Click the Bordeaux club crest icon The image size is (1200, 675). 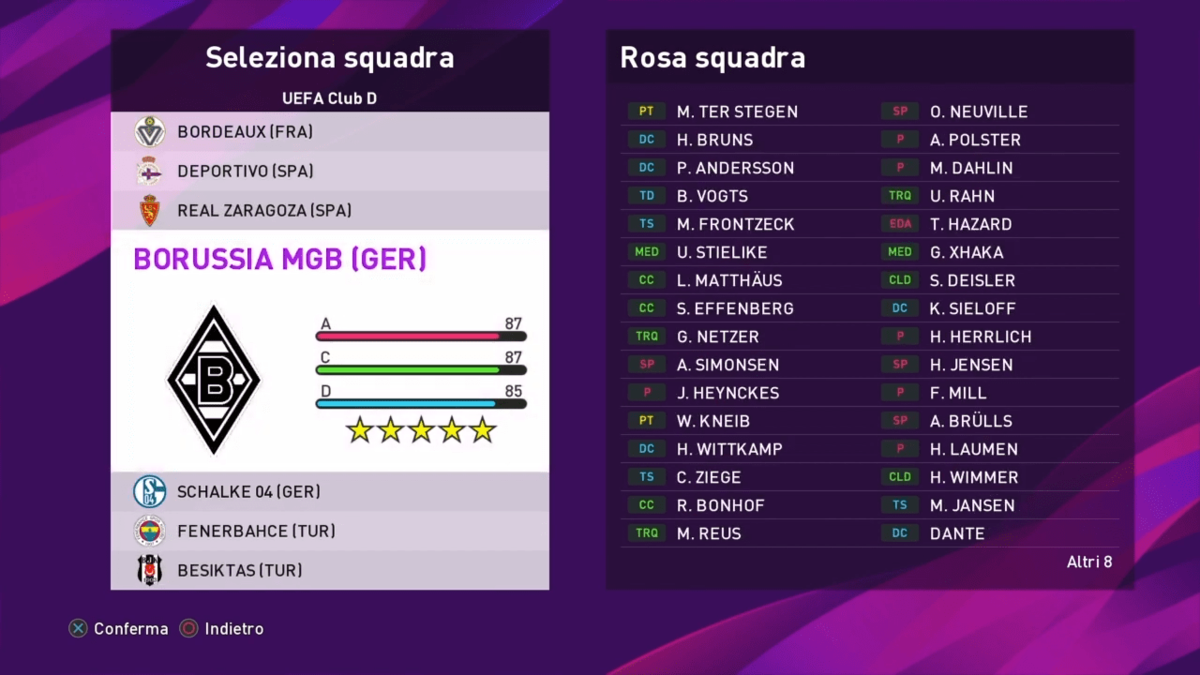[150, 132]
